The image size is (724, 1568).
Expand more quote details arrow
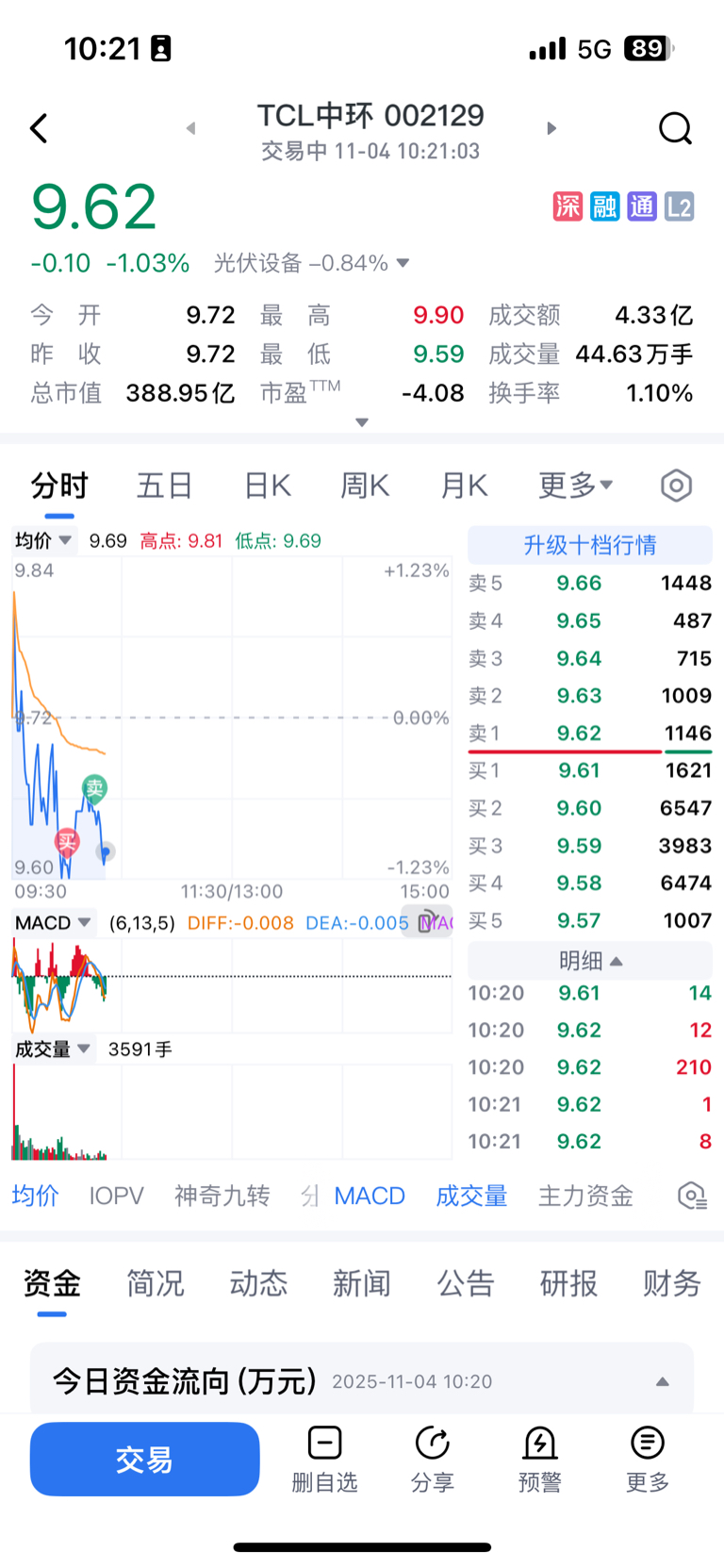pos(362,422)
